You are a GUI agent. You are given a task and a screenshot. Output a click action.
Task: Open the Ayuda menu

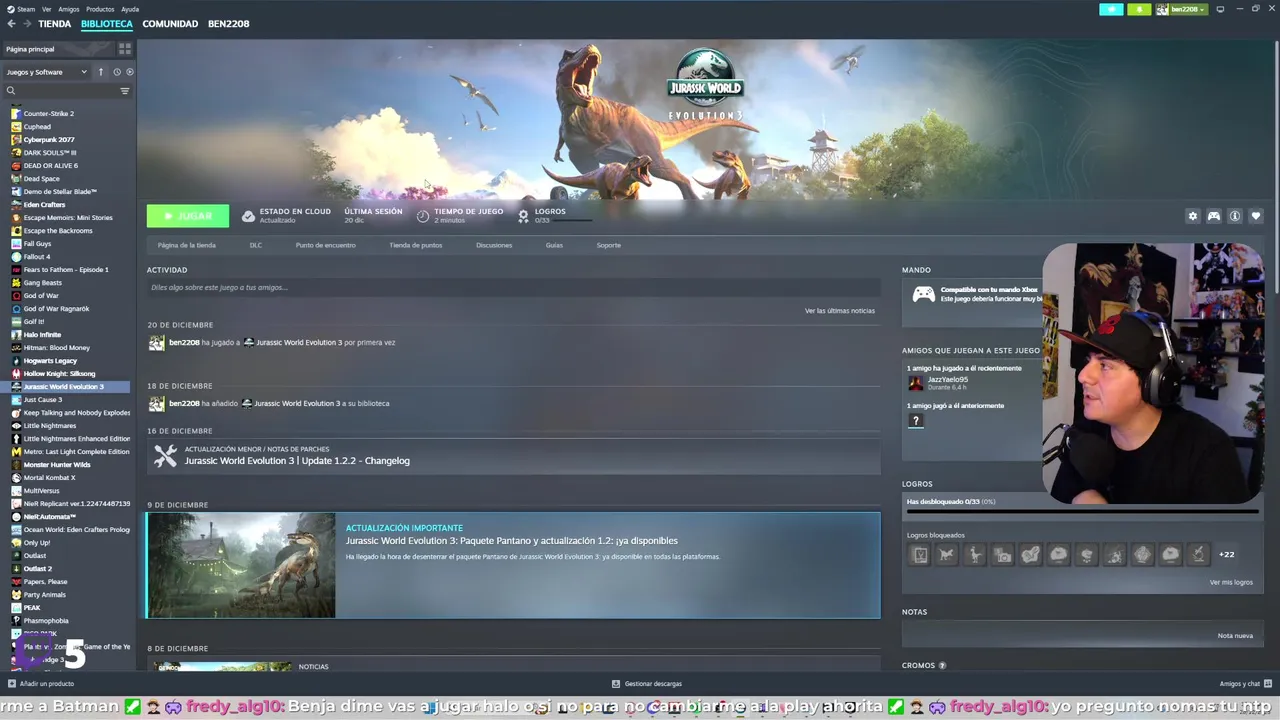tap(130, 9)
